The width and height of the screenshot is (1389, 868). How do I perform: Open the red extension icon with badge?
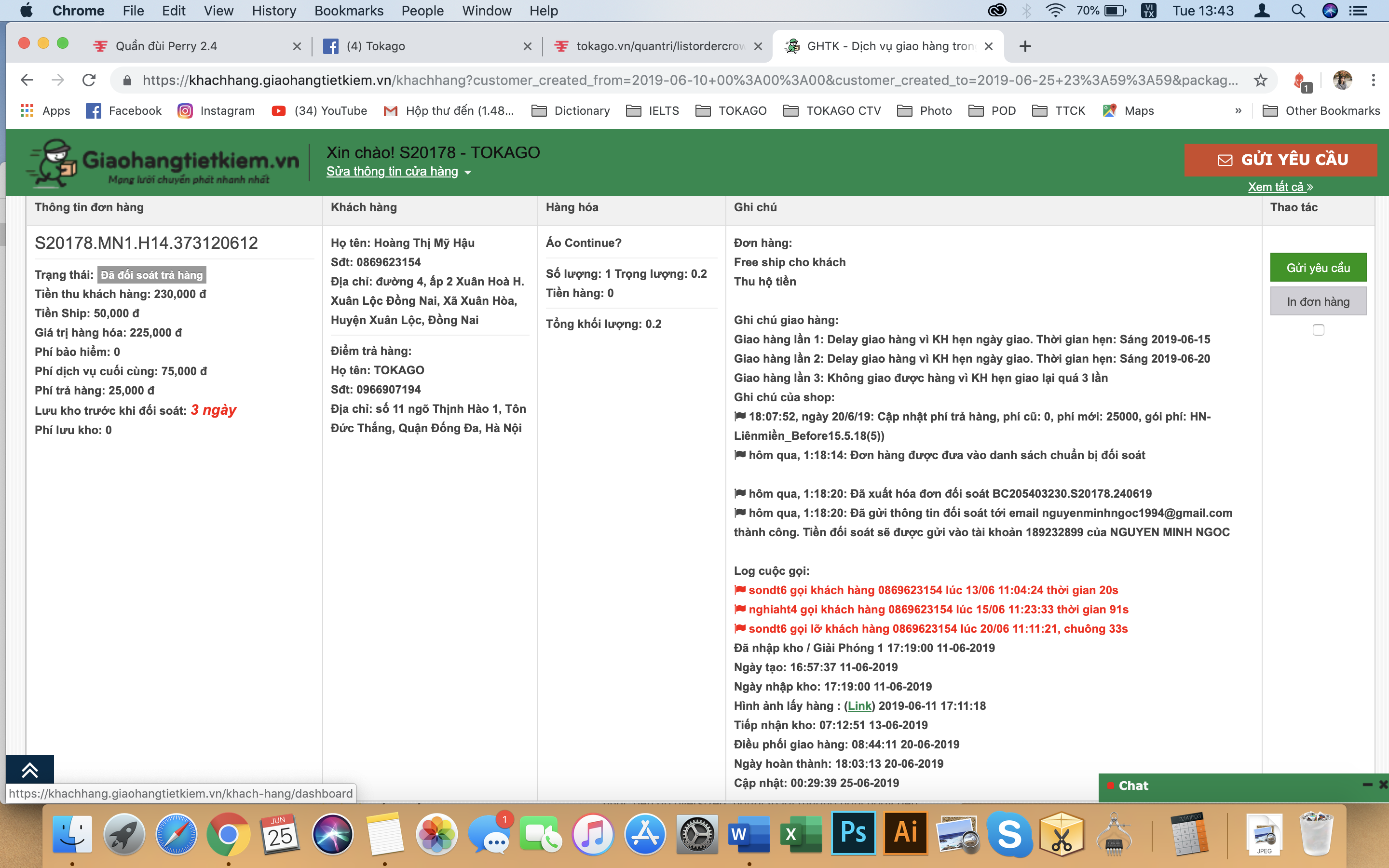click(x=1301, y=81)
